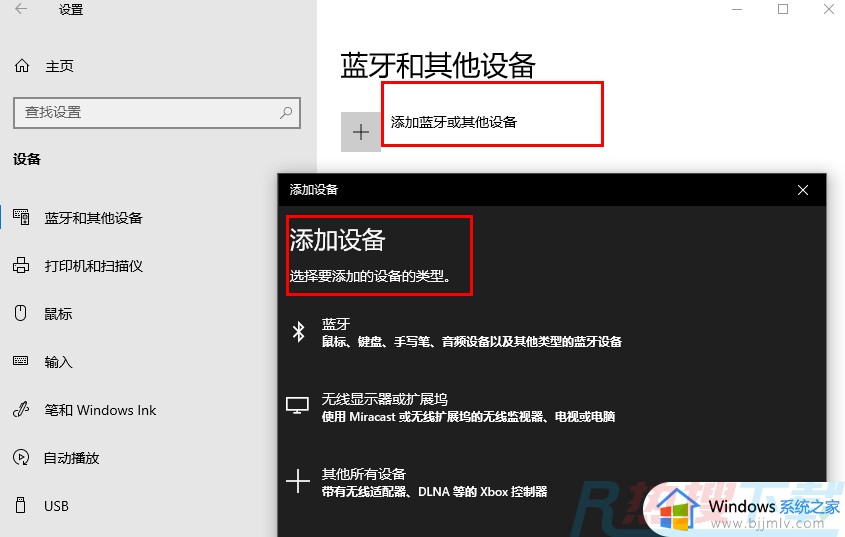This screenshot has width=845, height=537.
Task: Open 自动播放 settings page
Action: pos(72,458)
